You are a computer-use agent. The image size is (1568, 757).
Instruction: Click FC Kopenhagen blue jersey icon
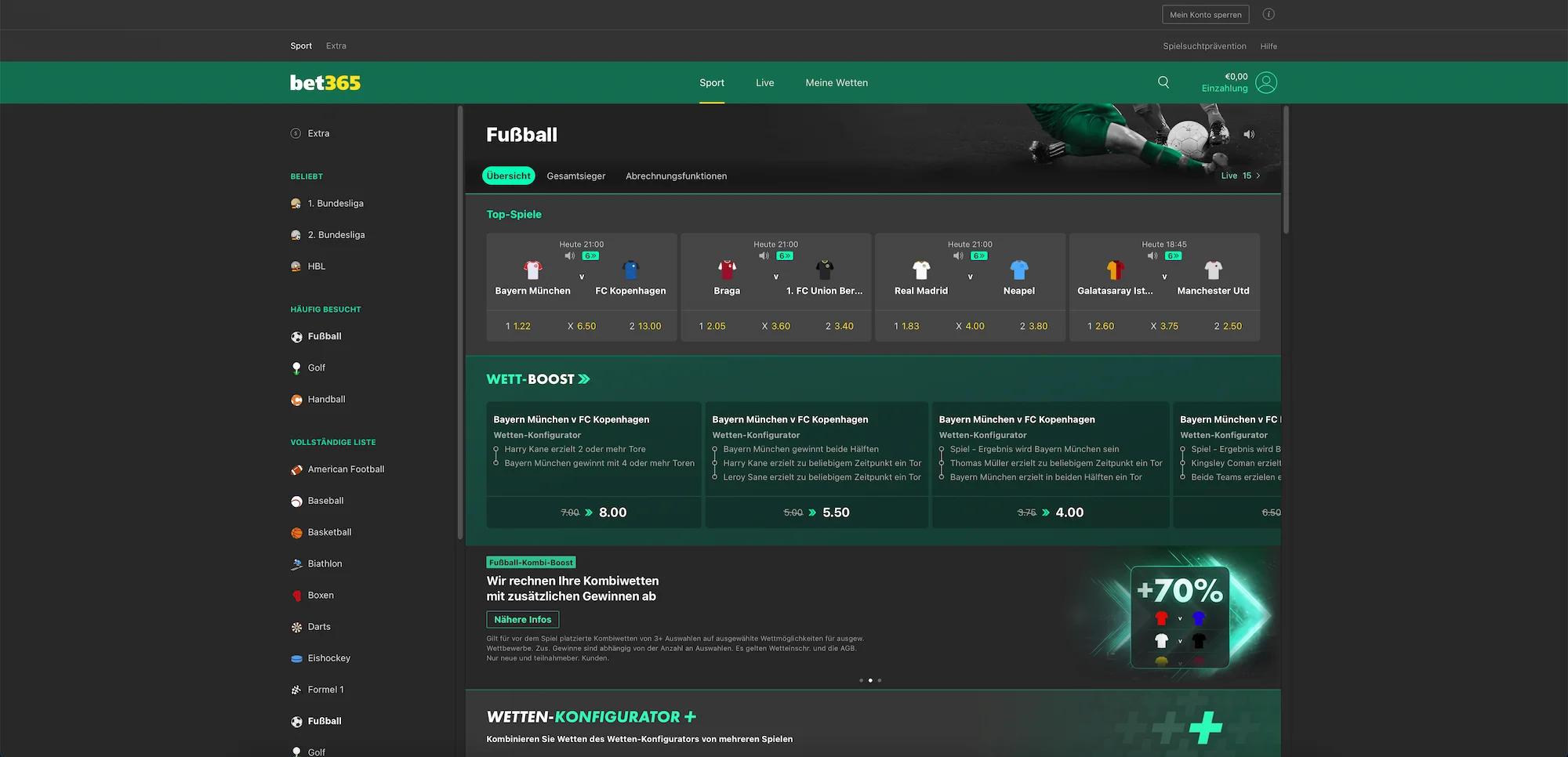tap(631, 270)
